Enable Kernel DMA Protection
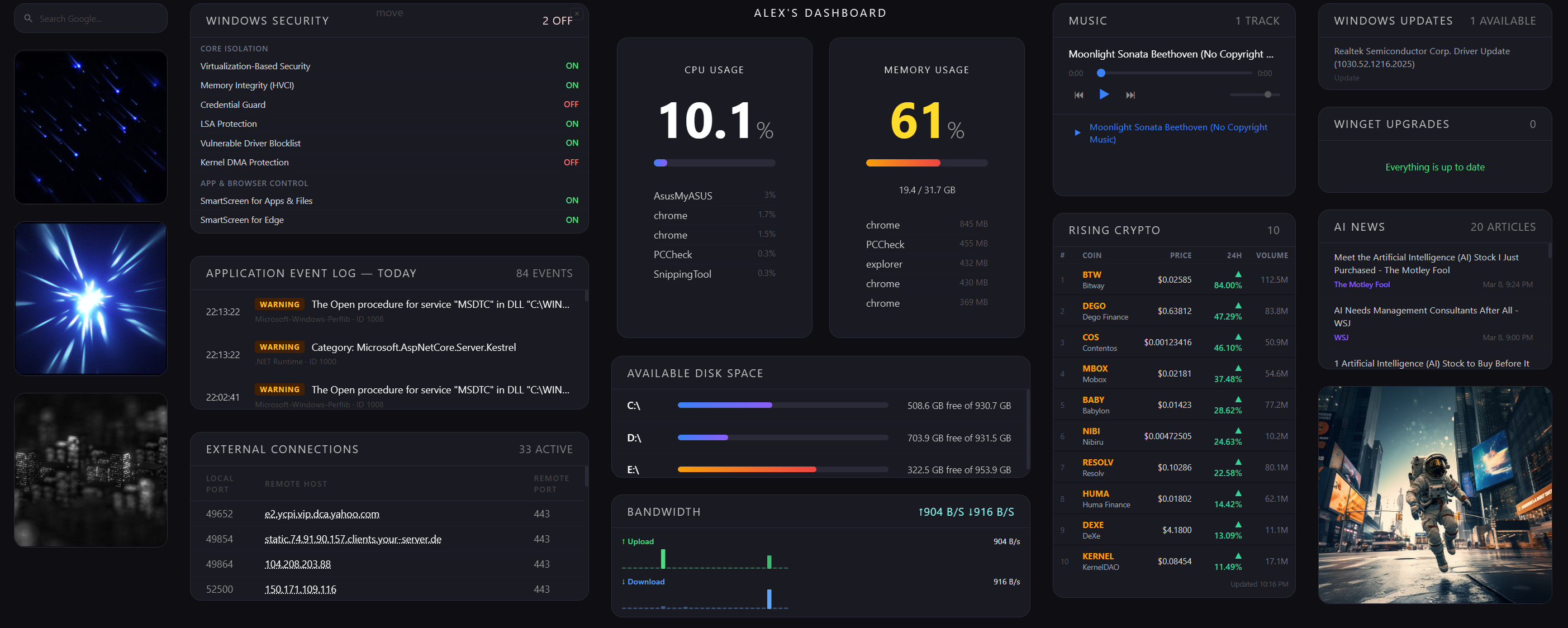The width and height of the screenshot is (1568, 628). pos(571,163)
